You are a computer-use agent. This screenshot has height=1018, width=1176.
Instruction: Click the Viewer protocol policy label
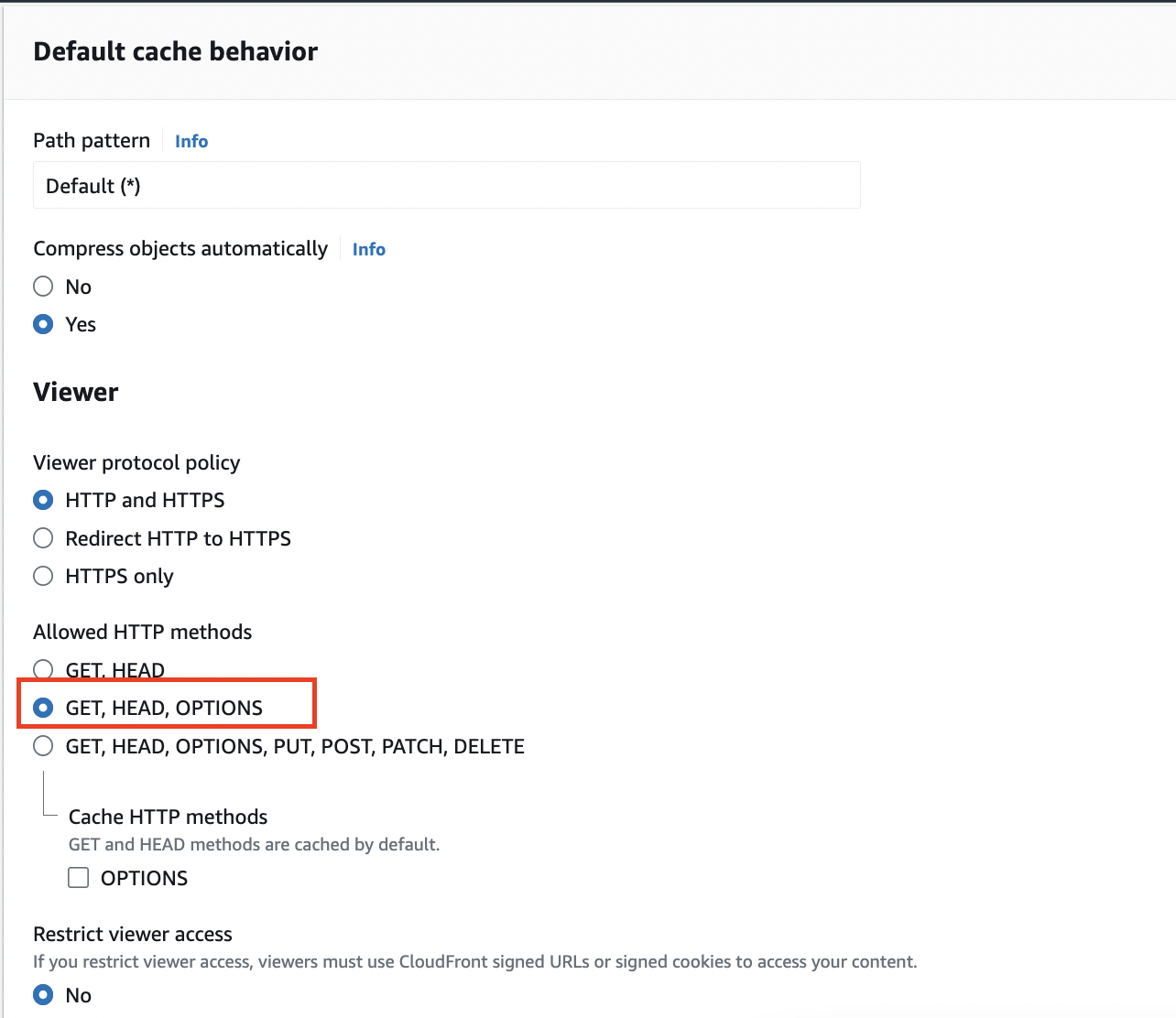136,462
